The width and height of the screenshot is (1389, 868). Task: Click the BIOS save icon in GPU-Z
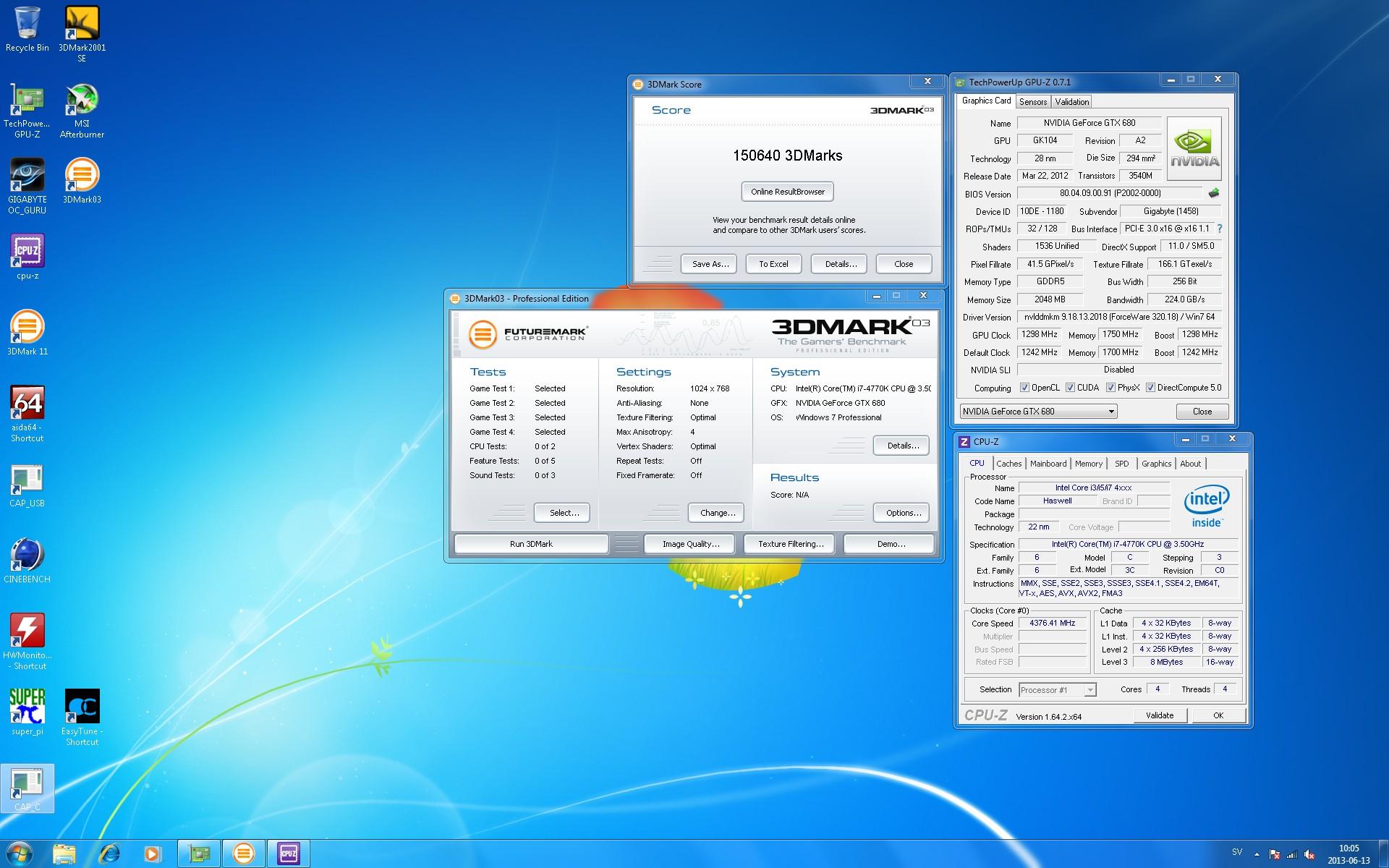1214,193
